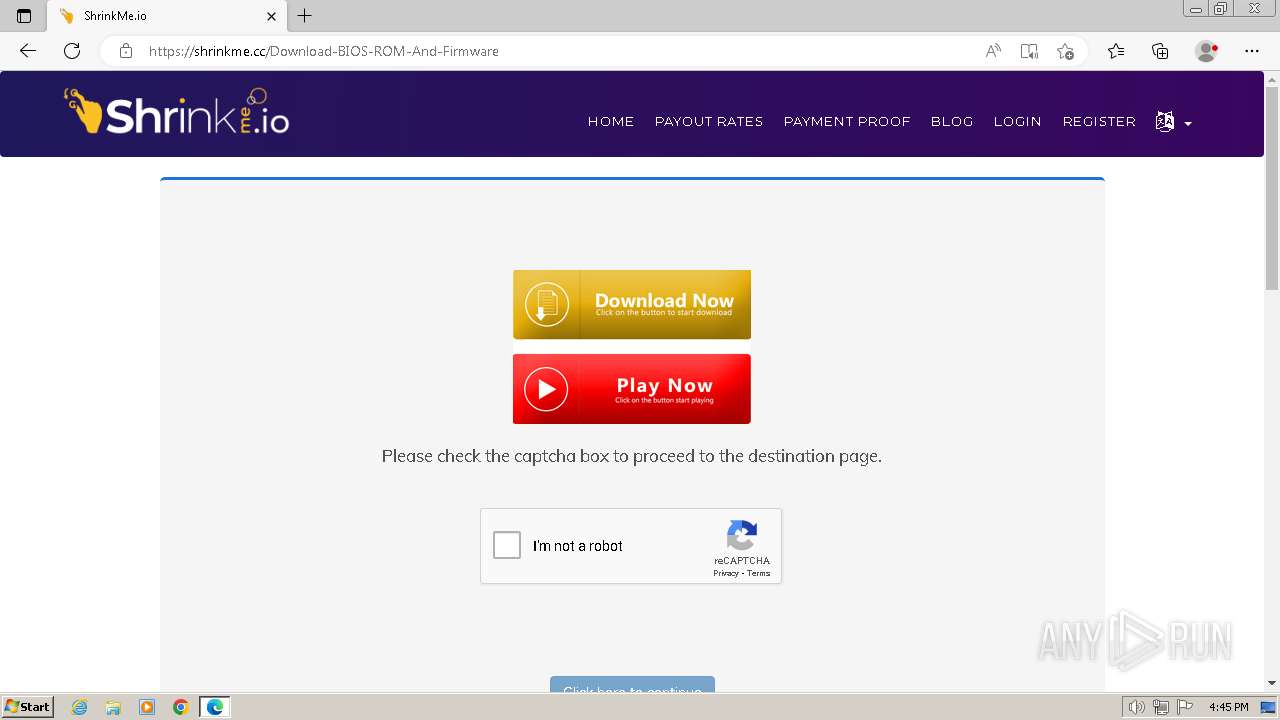
Task: Switch to Microsoft Edge taskbar icon
Action: click(215, 707)
